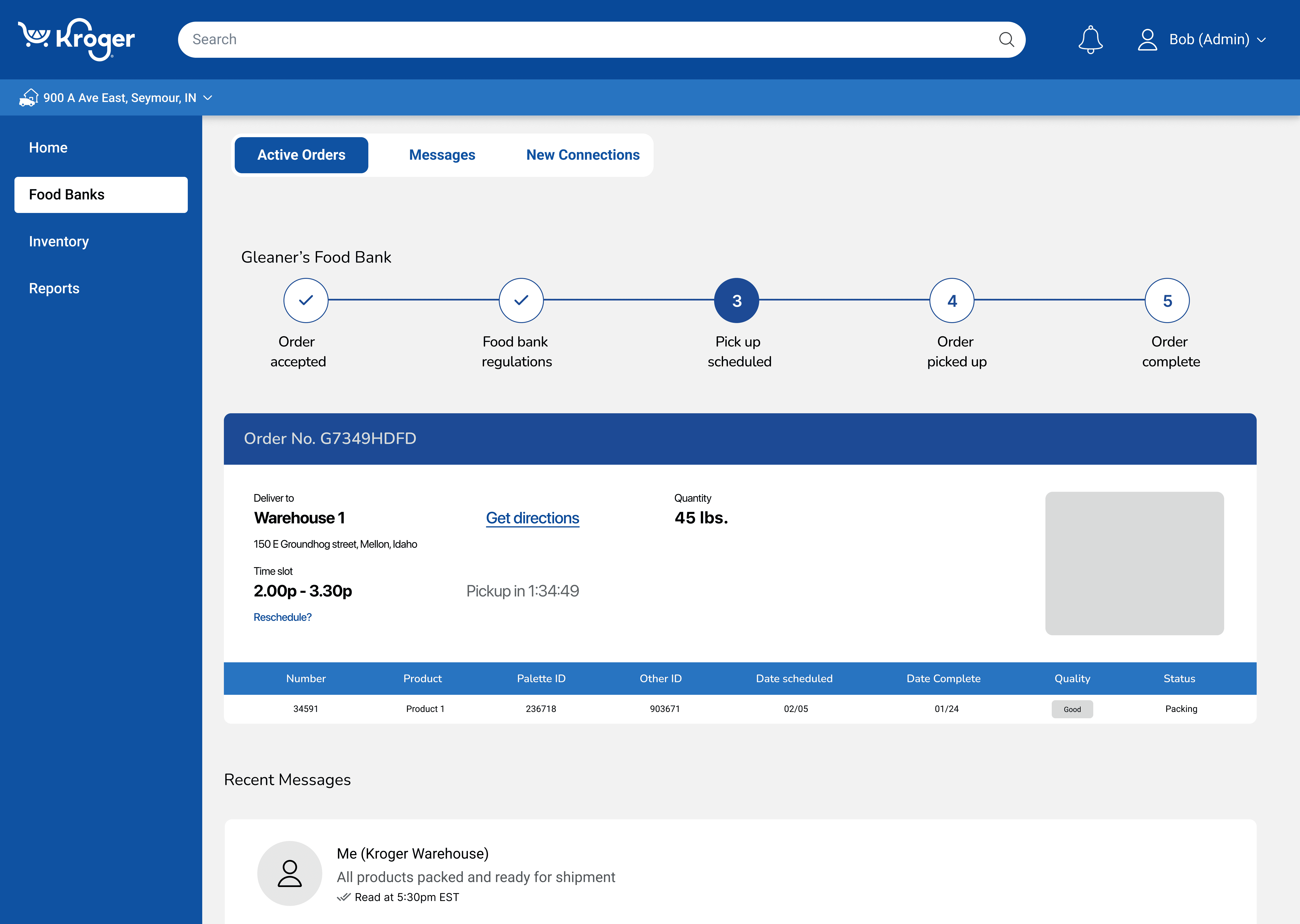
Task: Select the Order accepted checkmark step
Action: tap(306, 300)
